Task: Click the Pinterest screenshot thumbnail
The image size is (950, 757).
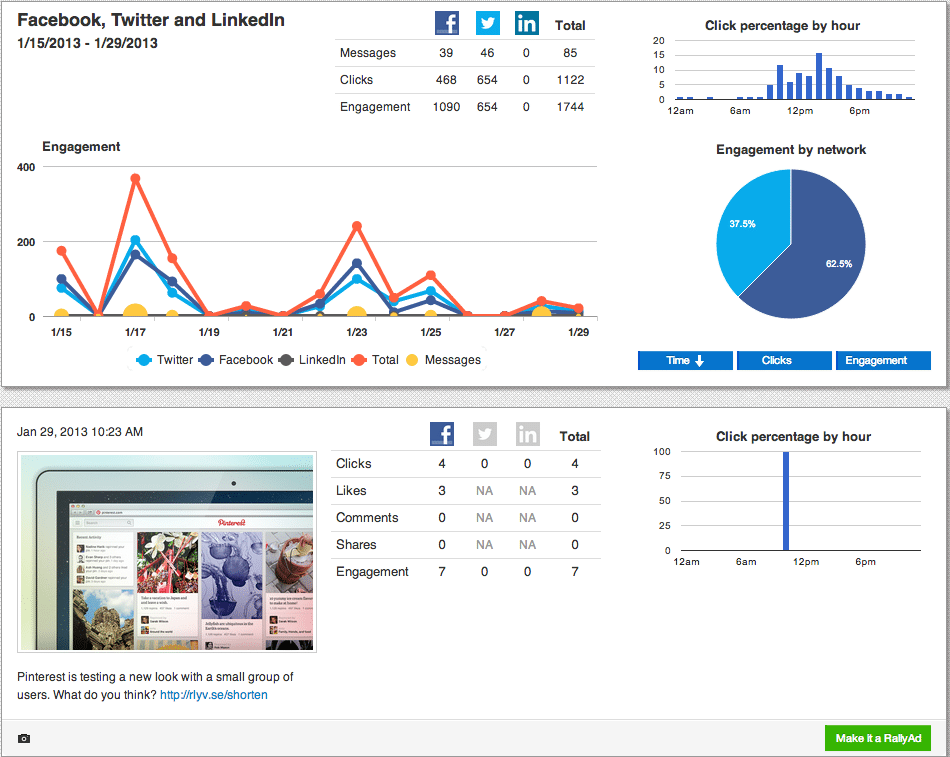Action: tap(166, 552)
